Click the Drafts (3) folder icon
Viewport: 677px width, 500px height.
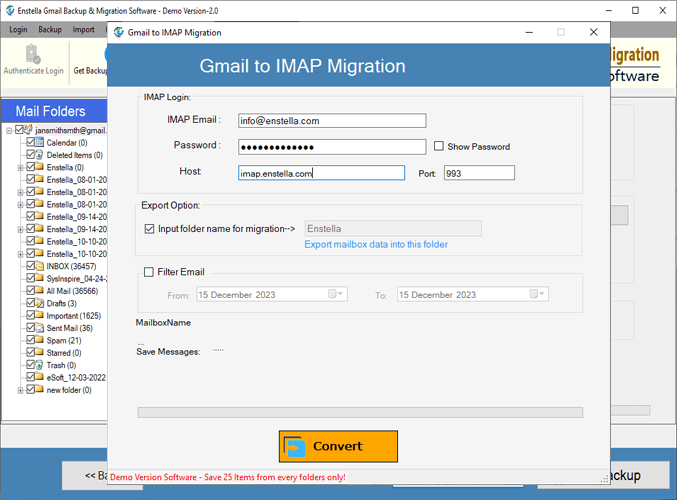click(40, 303)
